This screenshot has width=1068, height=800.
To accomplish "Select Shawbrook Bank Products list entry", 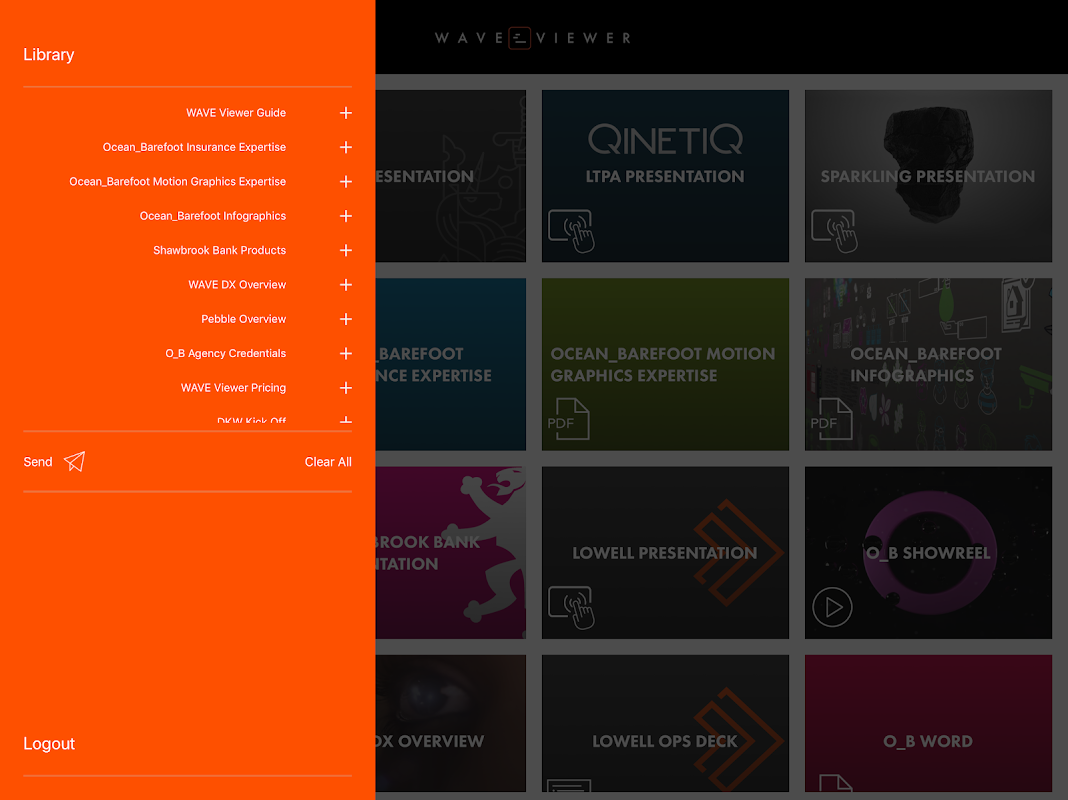I will tap(219, 251).
